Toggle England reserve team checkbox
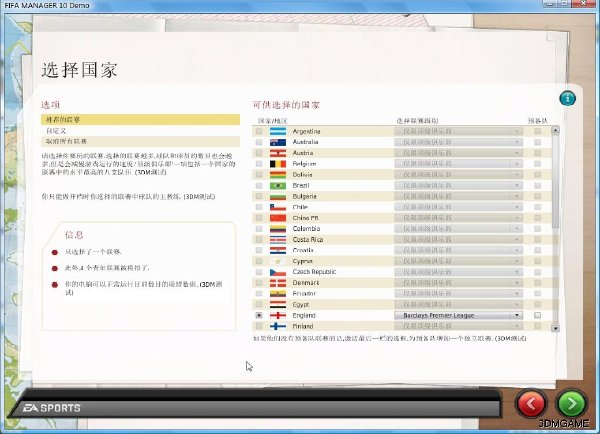This screenshot has height=434, width=600. (x=538, y=315)
